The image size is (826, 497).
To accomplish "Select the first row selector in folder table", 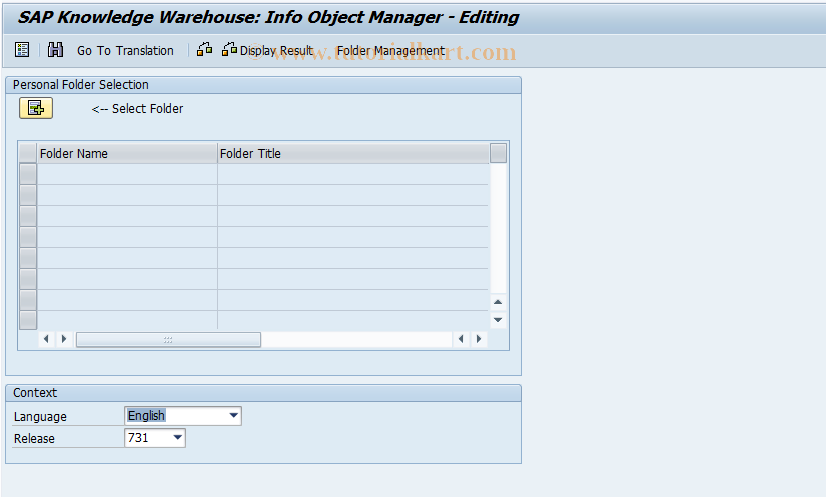I will coord(28,174).
